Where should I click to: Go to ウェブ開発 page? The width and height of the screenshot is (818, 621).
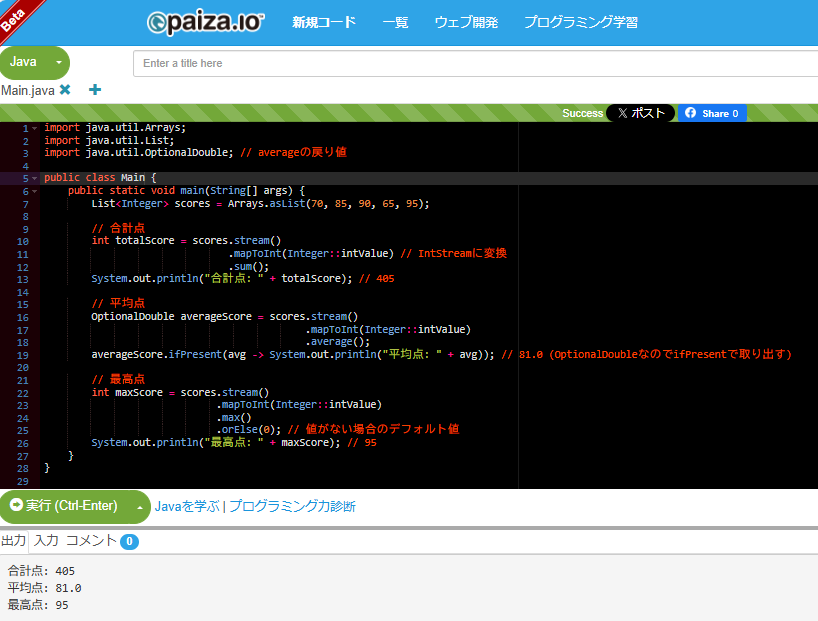[465, 22]
